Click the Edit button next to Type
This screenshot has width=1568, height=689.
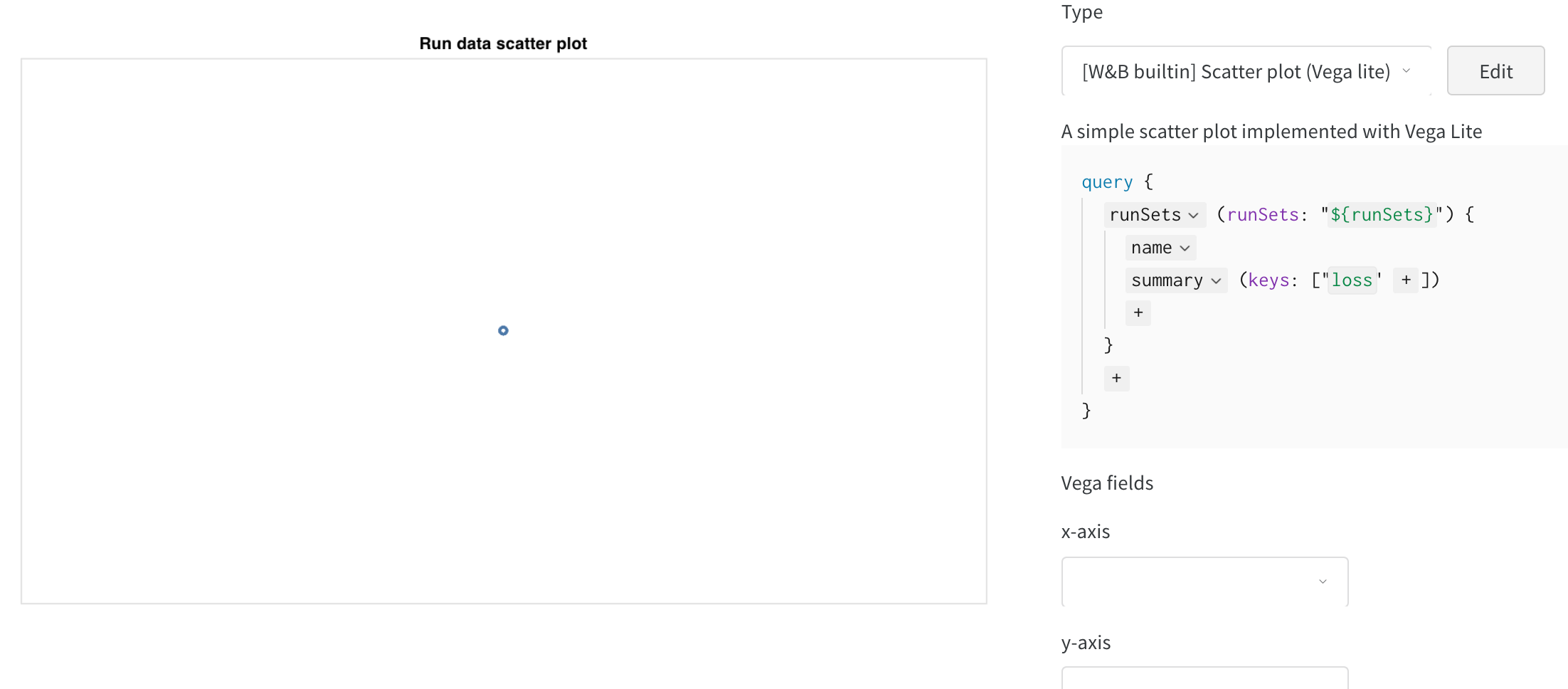pyautogui.click(x=1495, y=70)
